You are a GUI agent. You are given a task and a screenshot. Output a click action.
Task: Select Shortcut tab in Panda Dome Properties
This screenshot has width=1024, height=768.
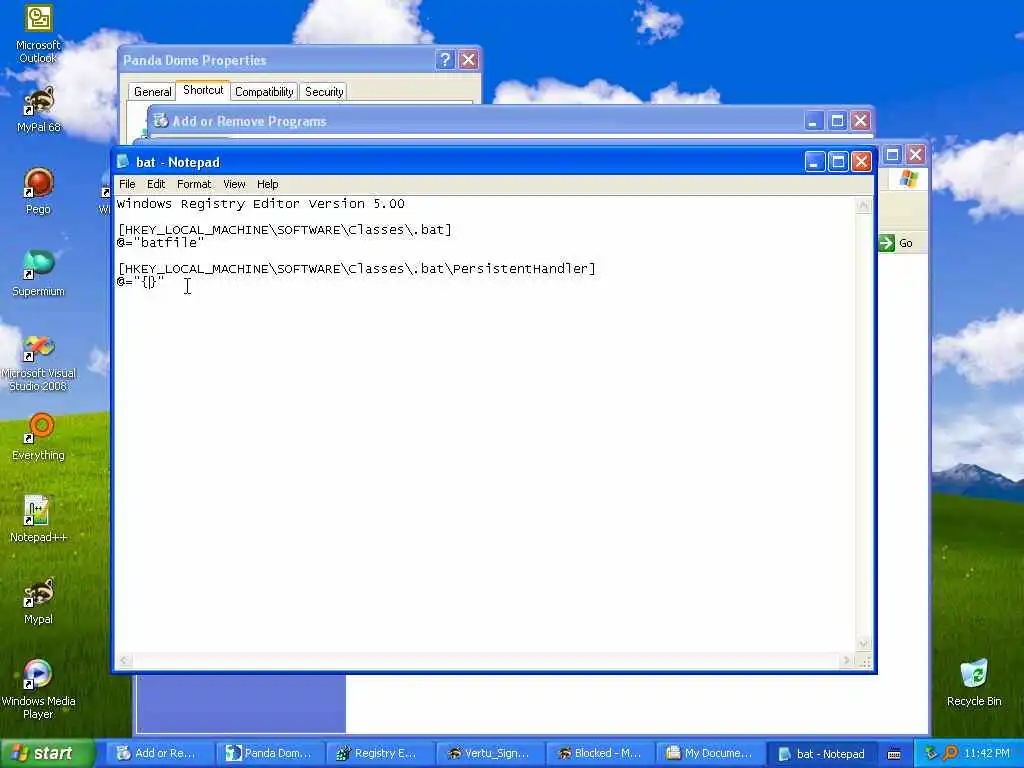point(203,90)
